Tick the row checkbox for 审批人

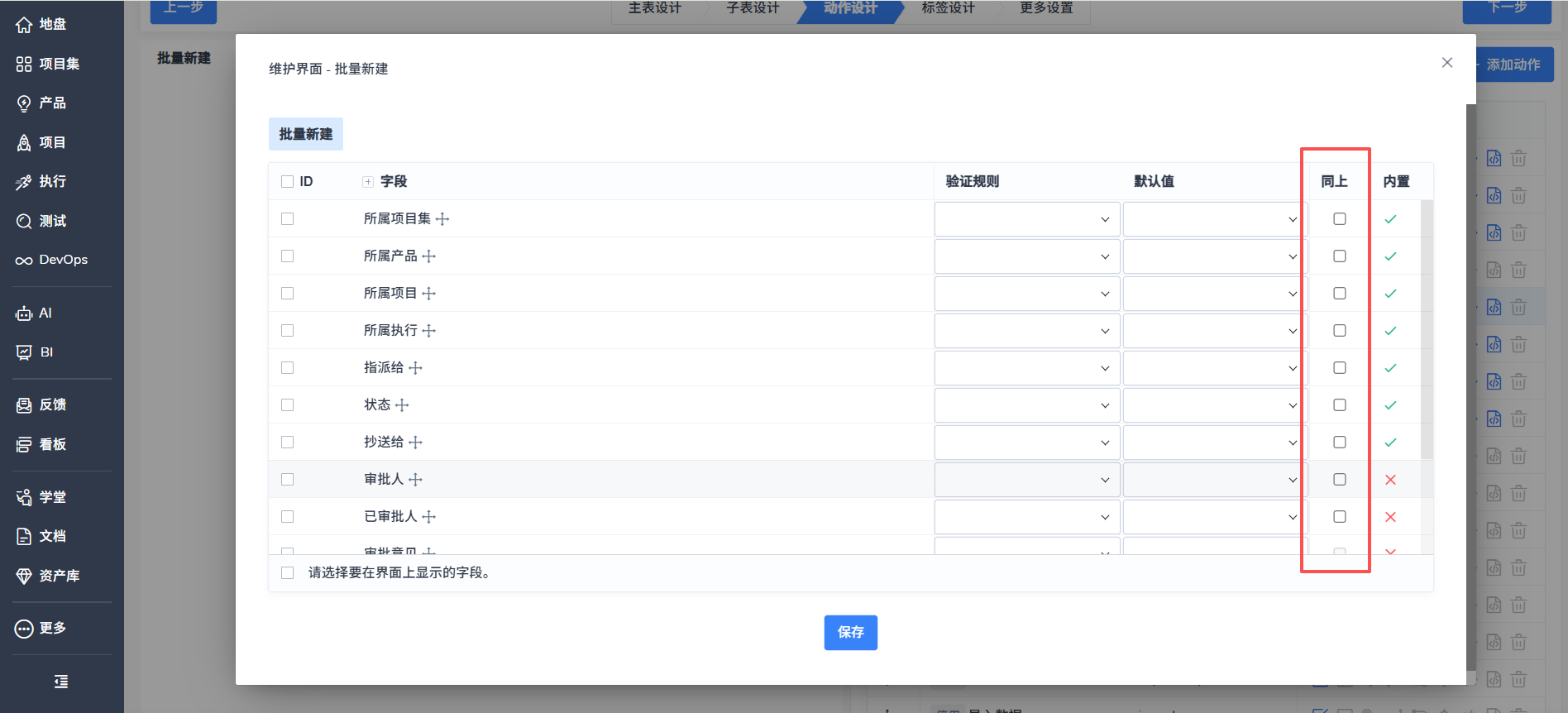[x=288, y=480]
